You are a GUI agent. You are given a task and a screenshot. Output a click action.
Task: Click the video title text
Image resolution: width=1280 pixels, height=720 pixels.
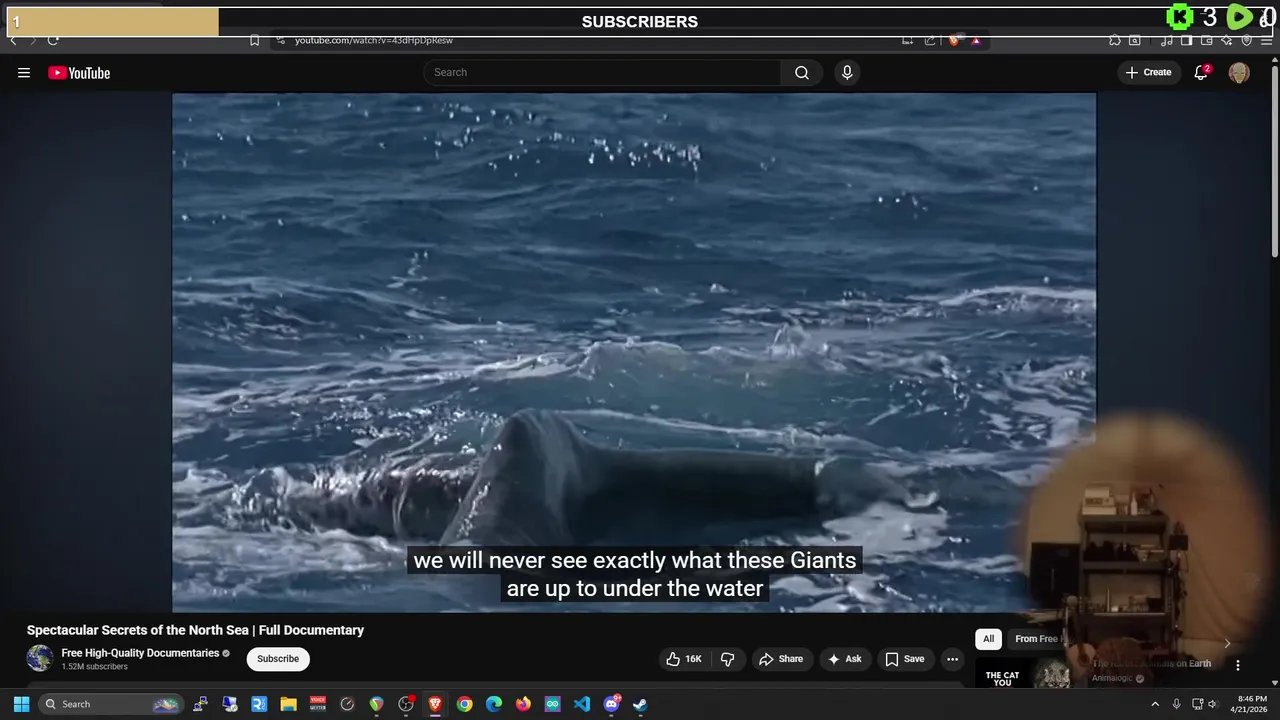coord(195,630)
